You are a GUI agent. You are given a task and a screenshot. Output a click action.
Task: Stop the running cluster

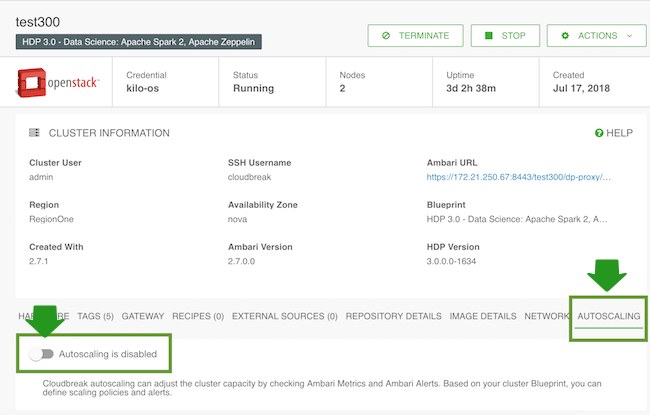point(505,35)
